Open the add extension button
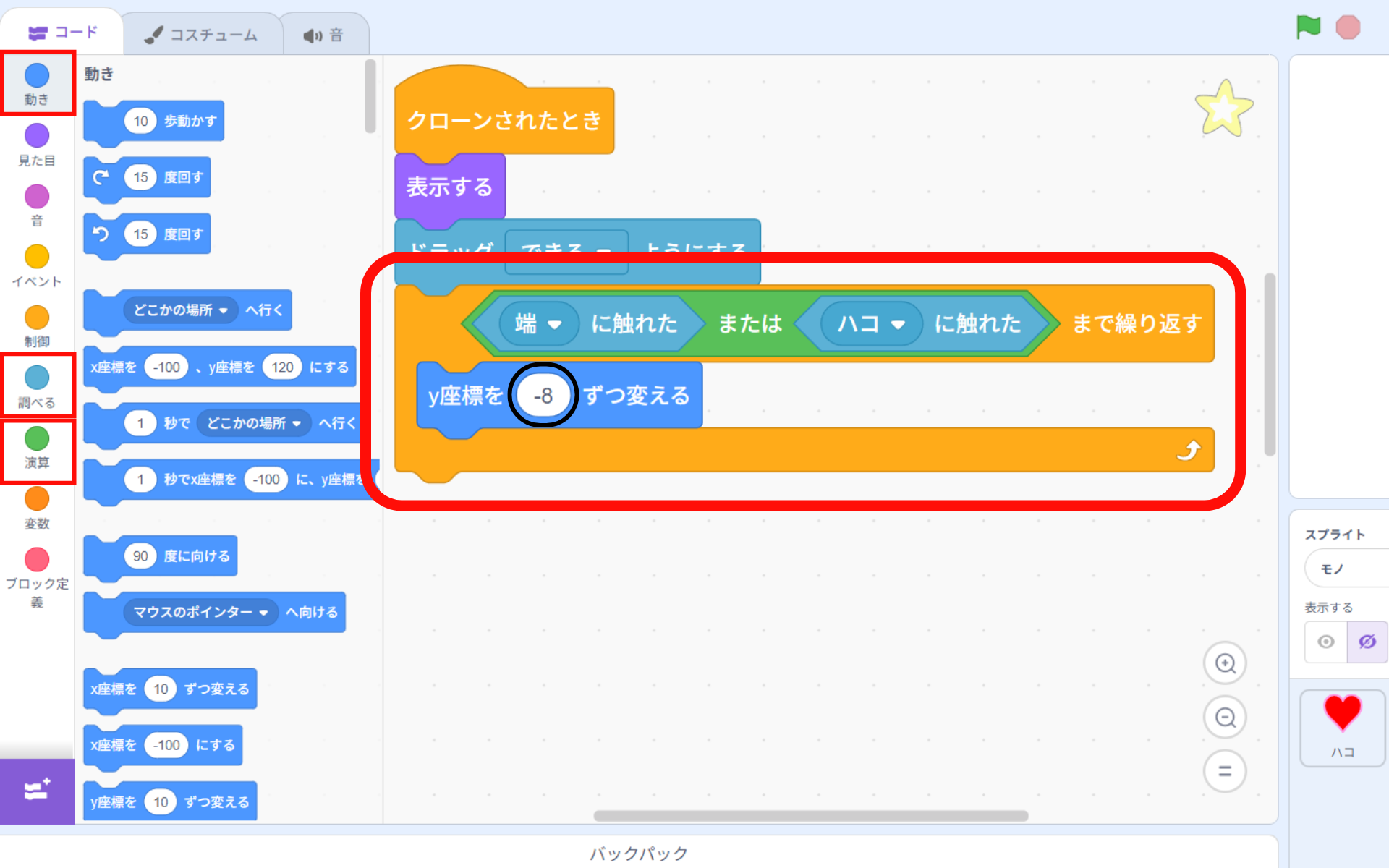Viewport: 1389px width, 868px height. click(37, 790)
